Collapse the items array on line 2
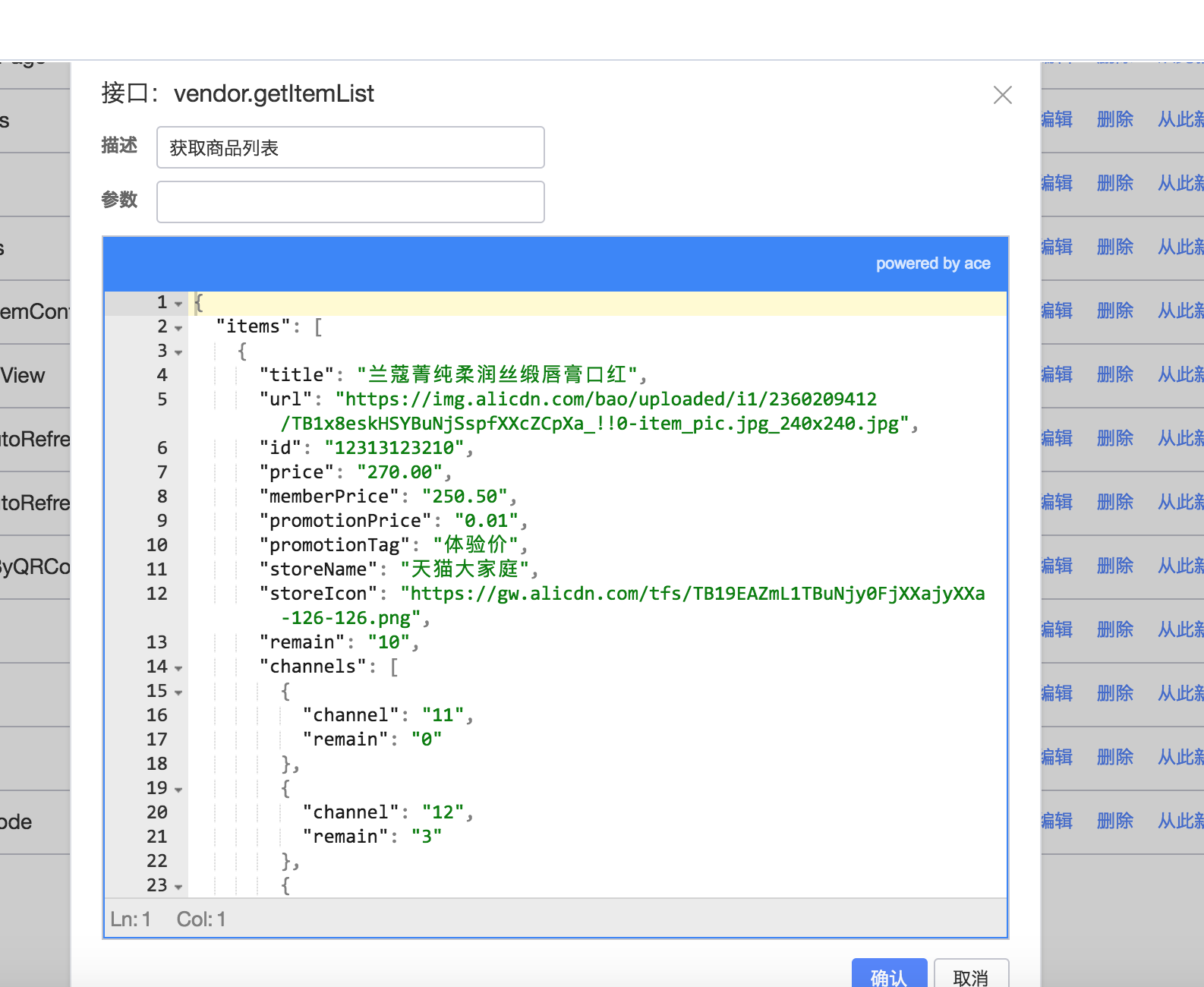 point(178,328)
